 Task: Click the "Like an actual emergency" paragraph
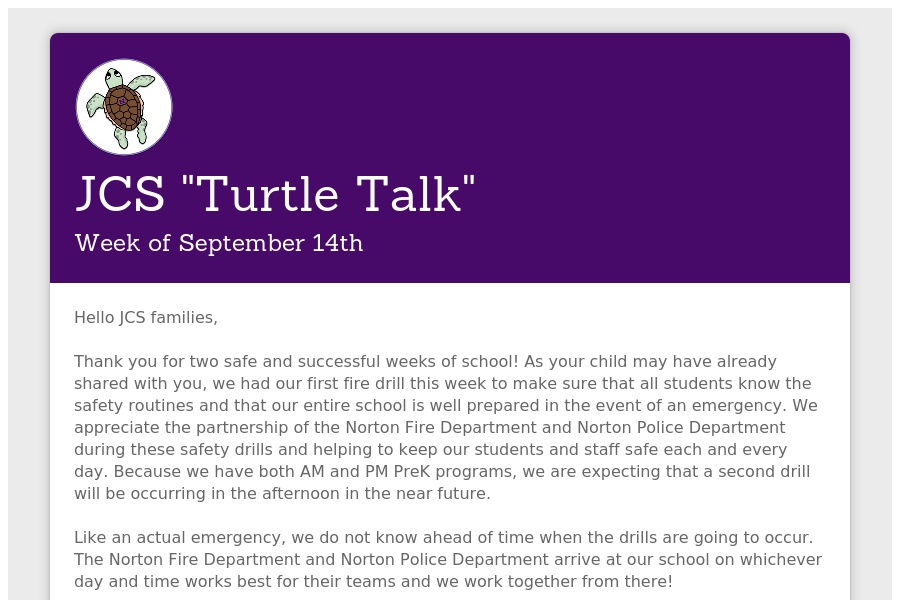448,559
